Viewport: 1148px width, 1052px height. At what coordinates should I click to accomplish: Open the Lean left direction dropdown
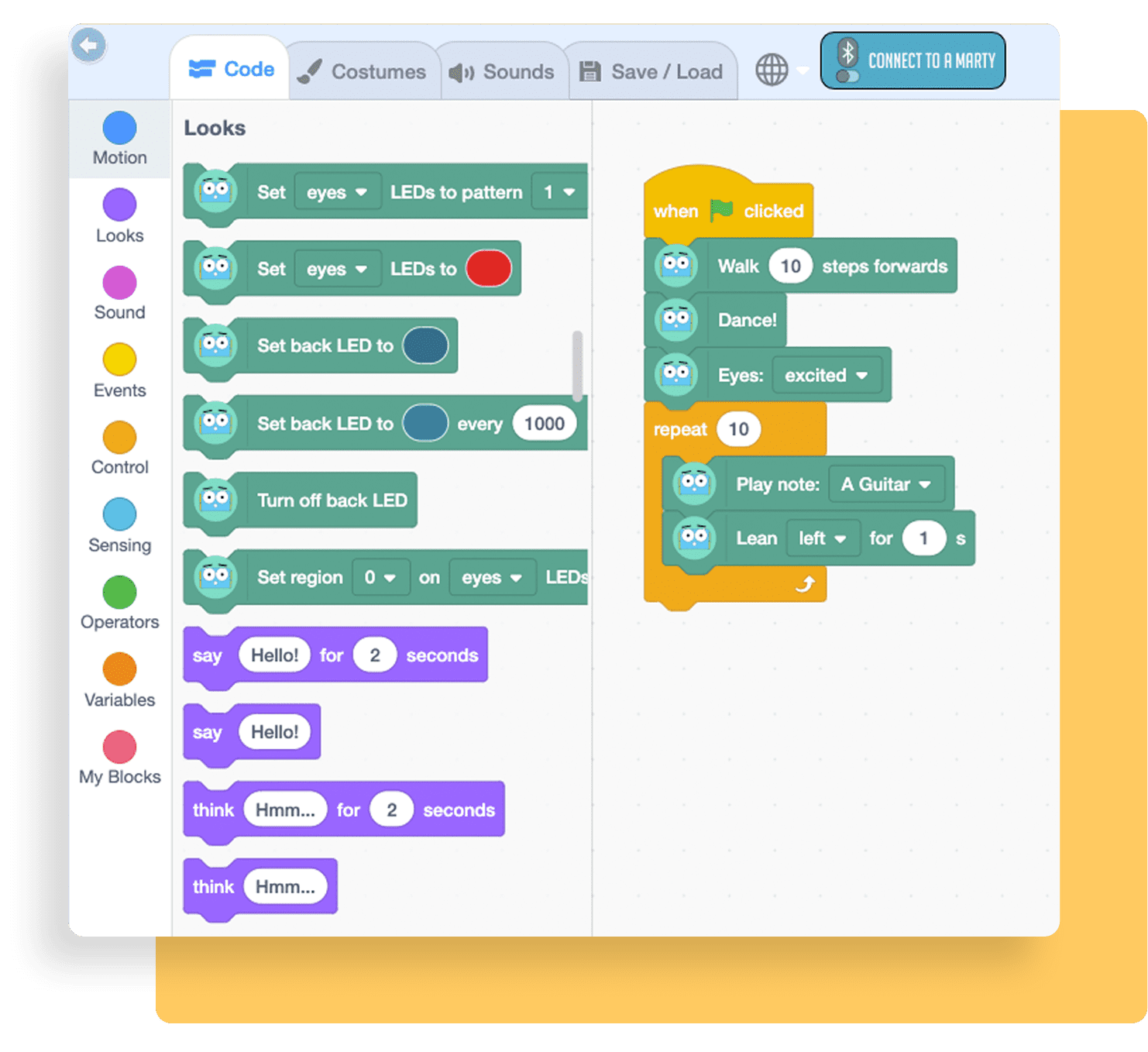pyautogui.click(x=822, y=538)
